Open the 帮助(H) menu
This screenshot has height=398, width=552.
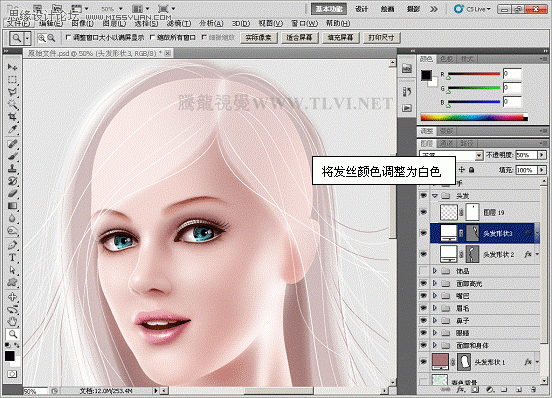(338, 23)
